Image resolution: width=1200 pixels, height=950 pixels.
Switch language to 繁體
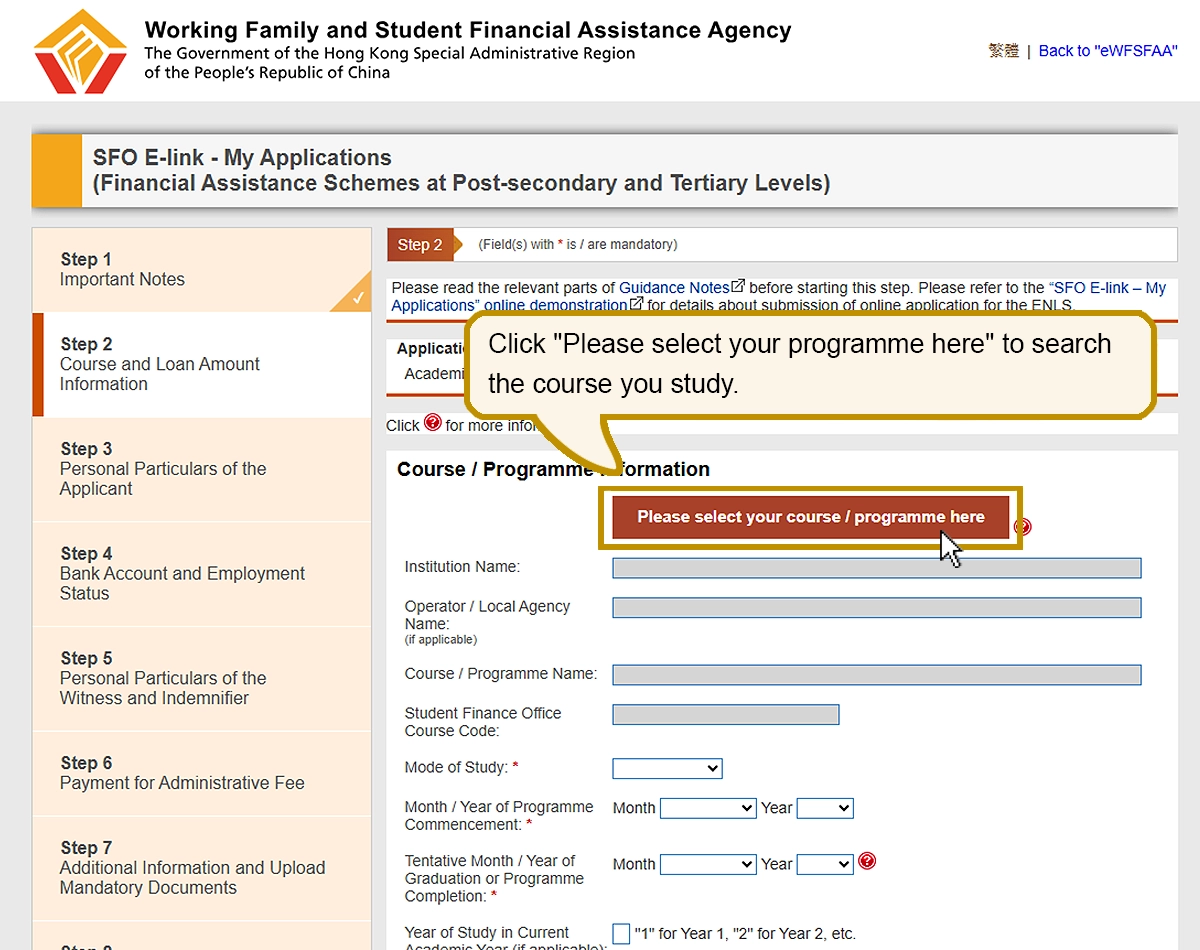click(x=1003, y=51)
